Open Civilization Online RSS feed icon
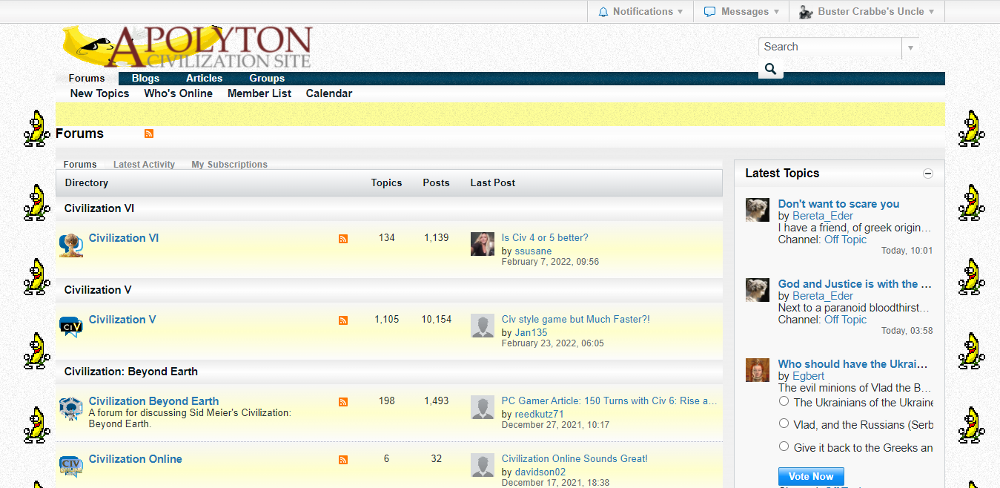Image resolution: width=1000 pixels, height=488 pixels. [343, 459]
